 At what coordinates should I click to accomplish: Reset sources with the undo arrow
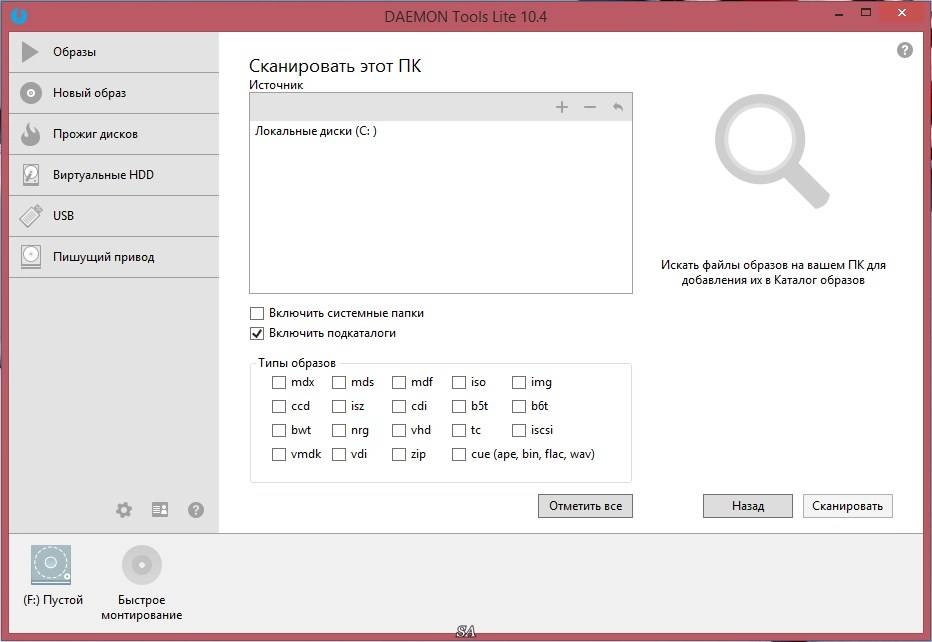click(x=618, y=107)
